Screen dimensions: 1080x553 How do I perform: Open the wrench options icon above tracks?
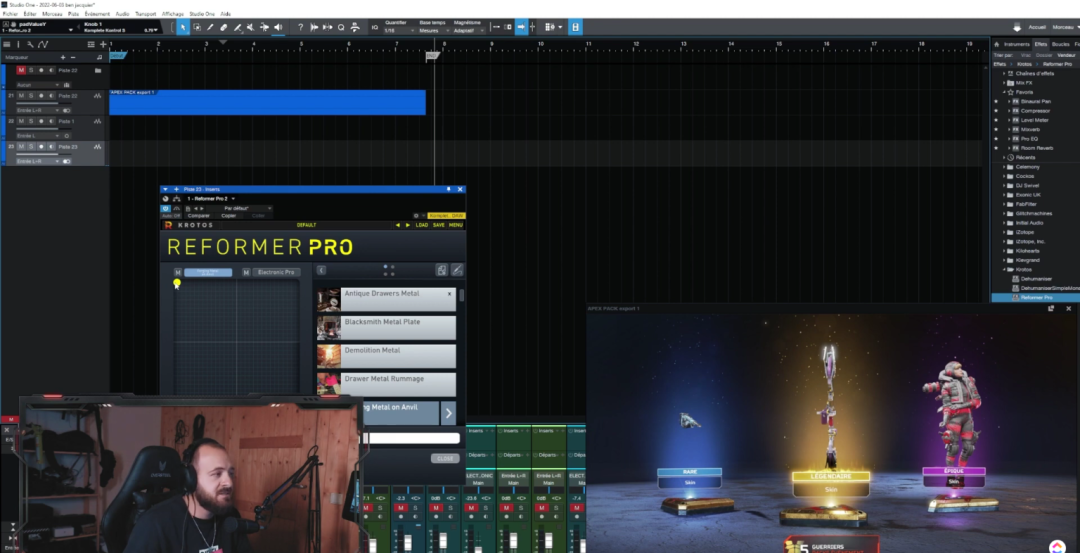pyautogui.click(x=30, y=44)
